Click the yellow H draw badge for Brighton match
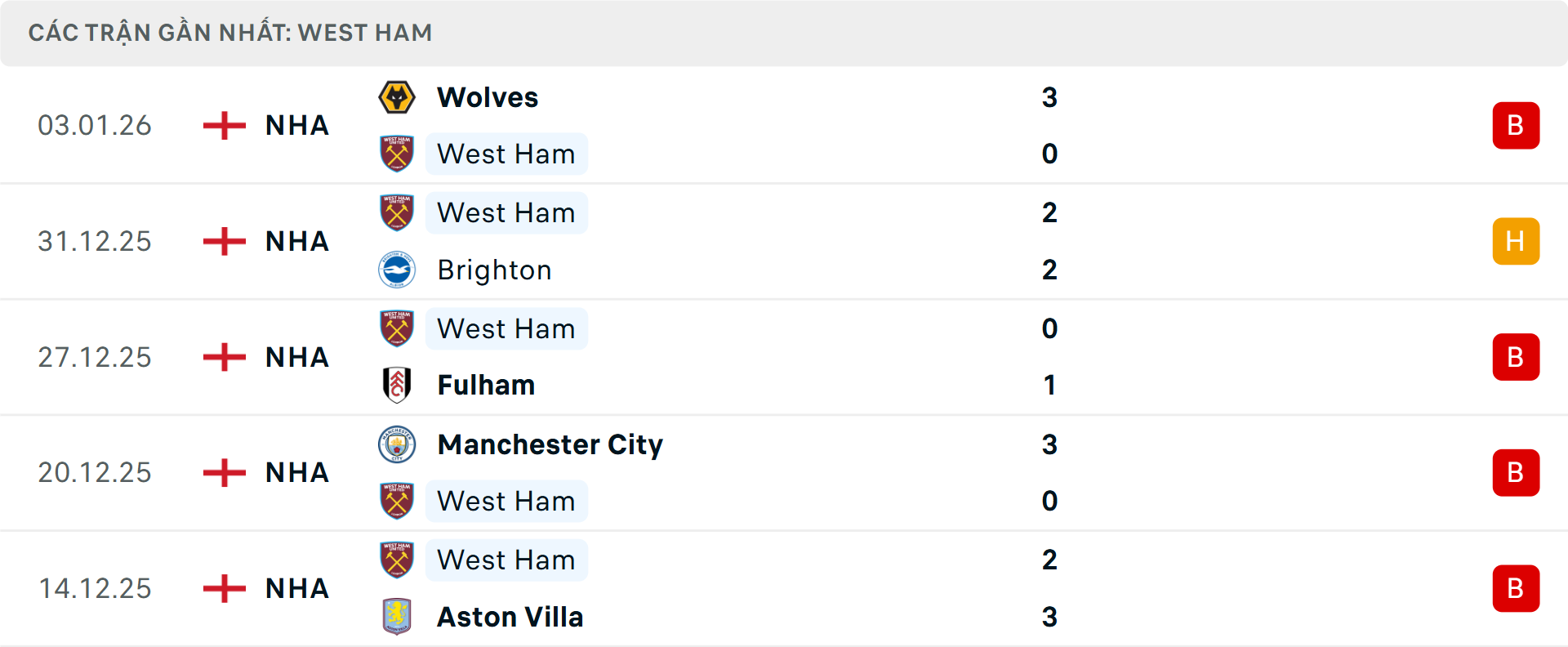This screenshot has width=1568, height=647. pyautogui.click(x=1516, y=241)
